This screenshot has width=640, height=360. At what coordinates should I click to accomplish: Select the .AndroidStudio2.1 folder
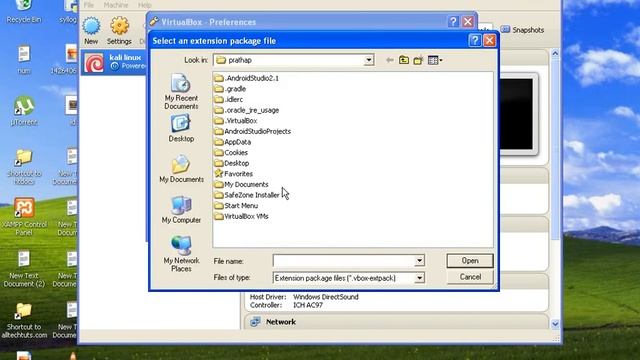click(x=247, y=78)
